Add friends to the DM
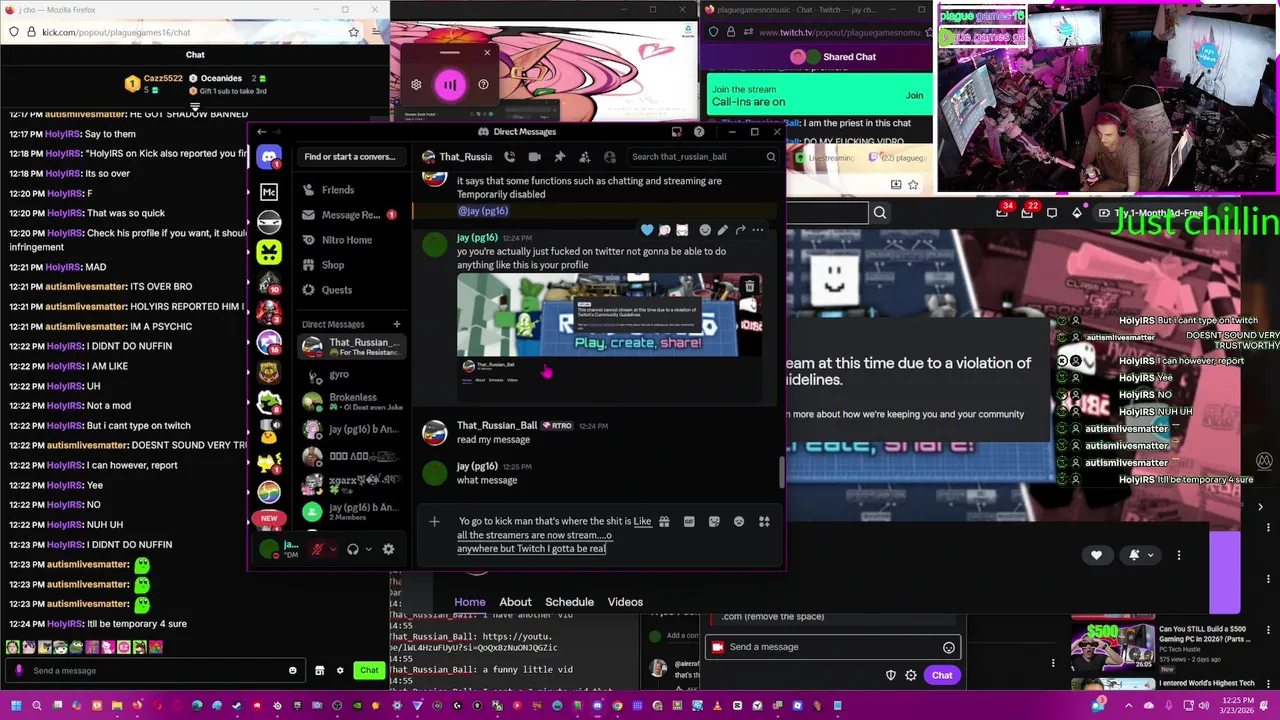The width and height of the screenshot is (1280, 720). [584, 157]
